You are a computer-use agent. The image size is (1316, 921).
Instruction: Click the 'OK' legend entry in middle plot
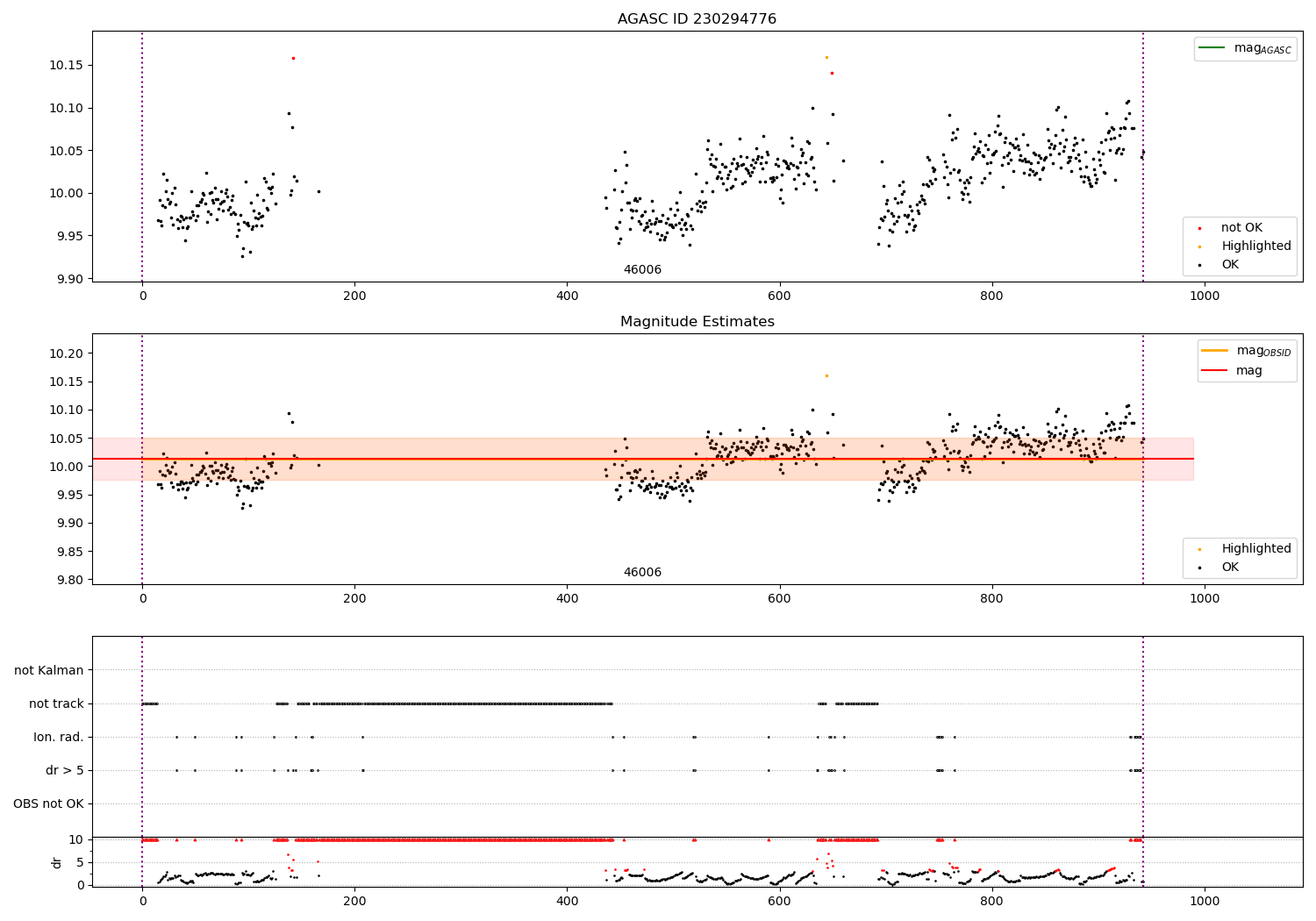coord(1230,568)
